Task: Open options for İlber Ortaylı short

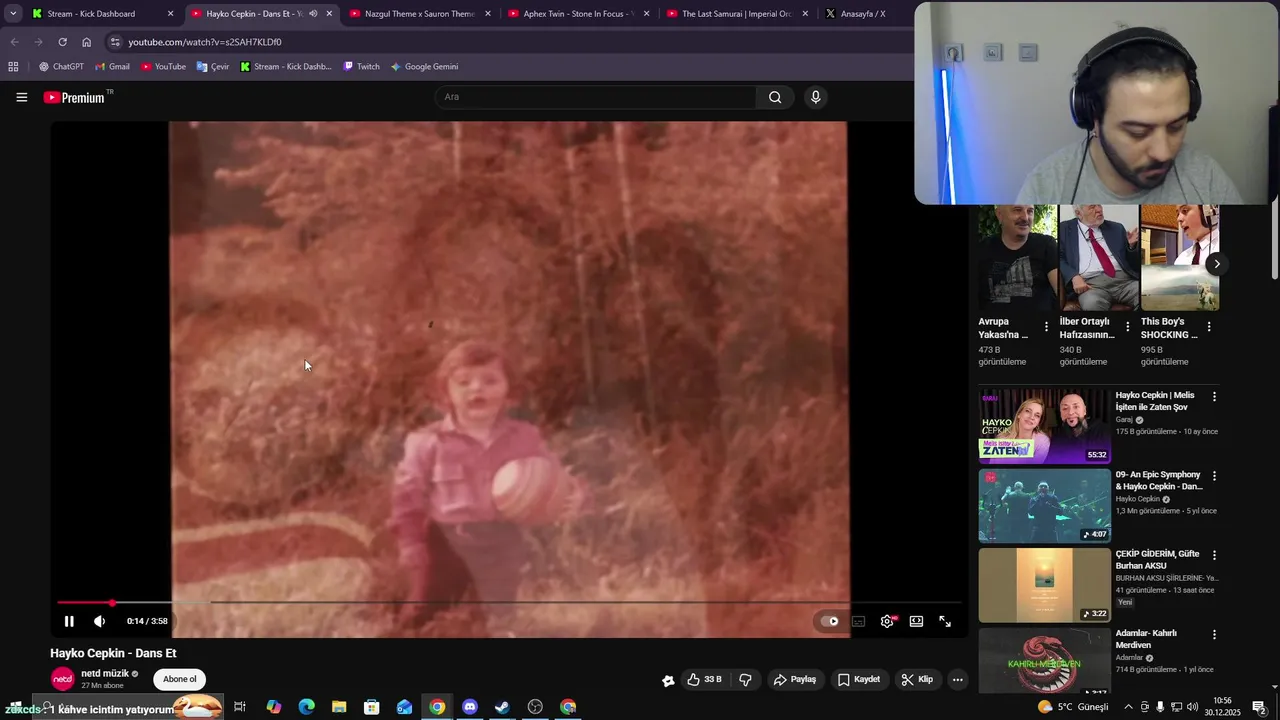Action: [x=1127, y=327]
